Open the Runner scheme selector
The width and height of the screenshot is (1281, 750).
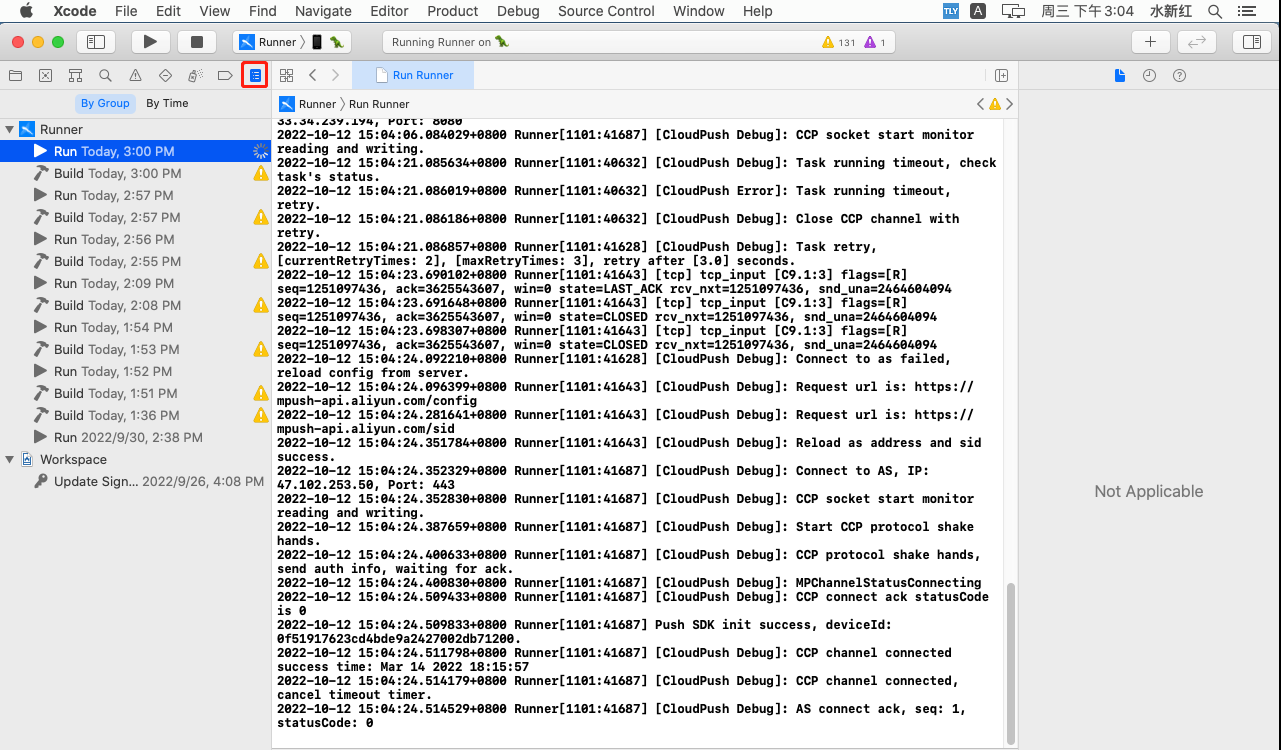pyautogui.click(x=269, y=42)
